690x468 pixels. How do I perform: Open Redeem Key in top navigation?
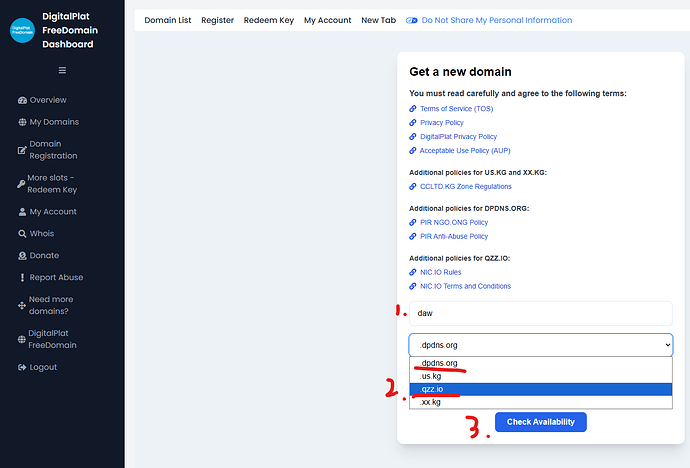click(x=269, y=20)
